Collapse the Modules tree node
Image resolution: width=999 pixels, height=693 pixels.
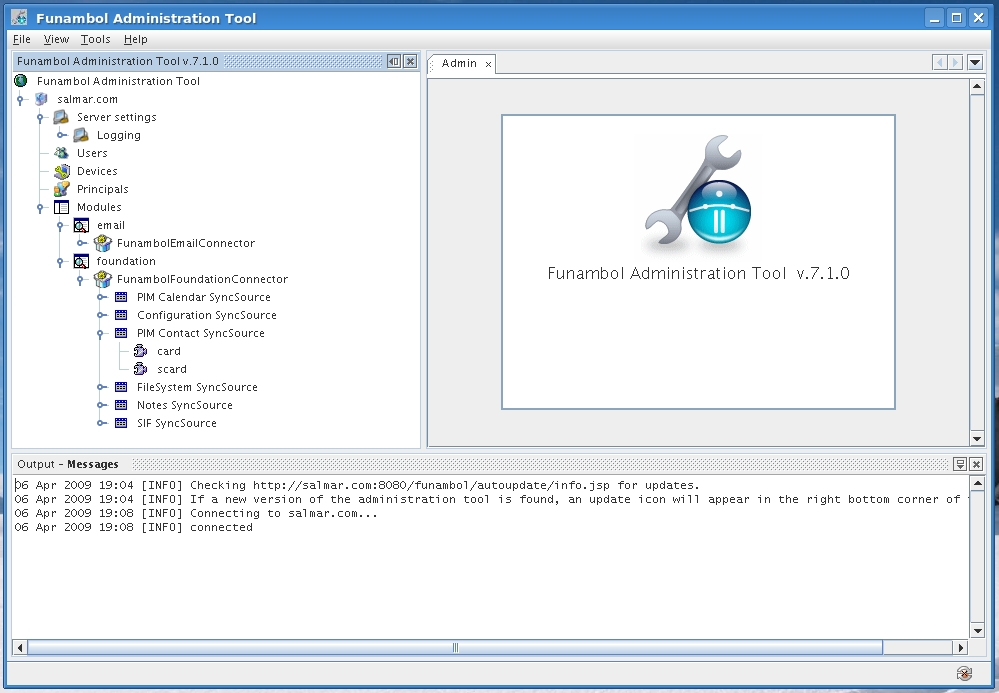pyautogui.click(x=41, y=208)
